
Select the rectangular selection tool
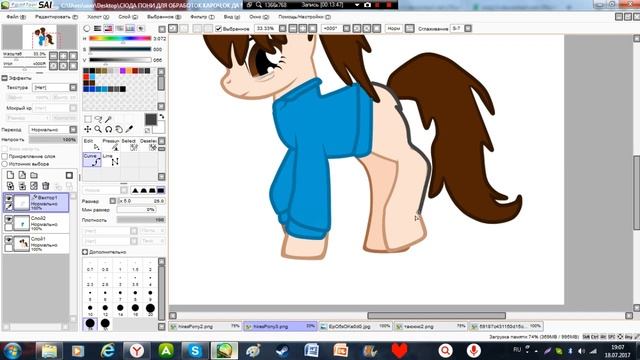pos(88,119)
